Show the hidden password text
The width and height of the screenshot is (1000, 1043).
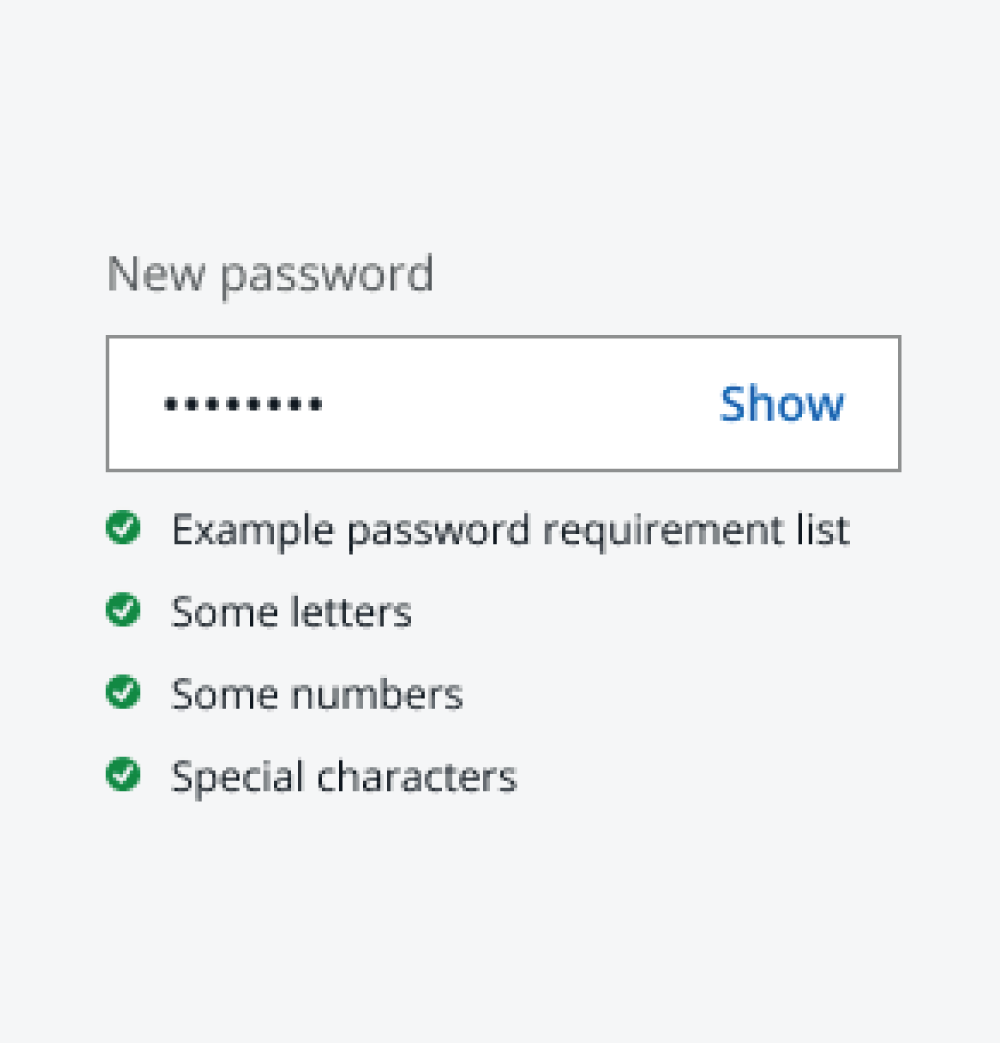coord(781,403)
